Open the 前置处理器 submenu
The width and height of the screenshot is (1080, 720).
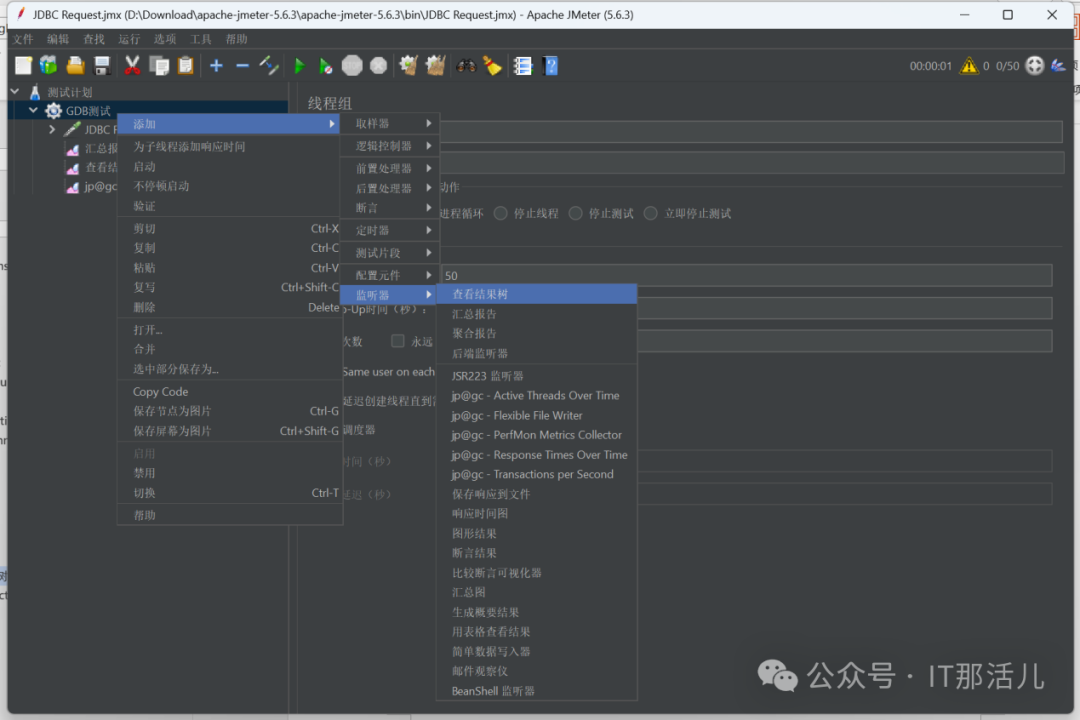pos(390,168)
